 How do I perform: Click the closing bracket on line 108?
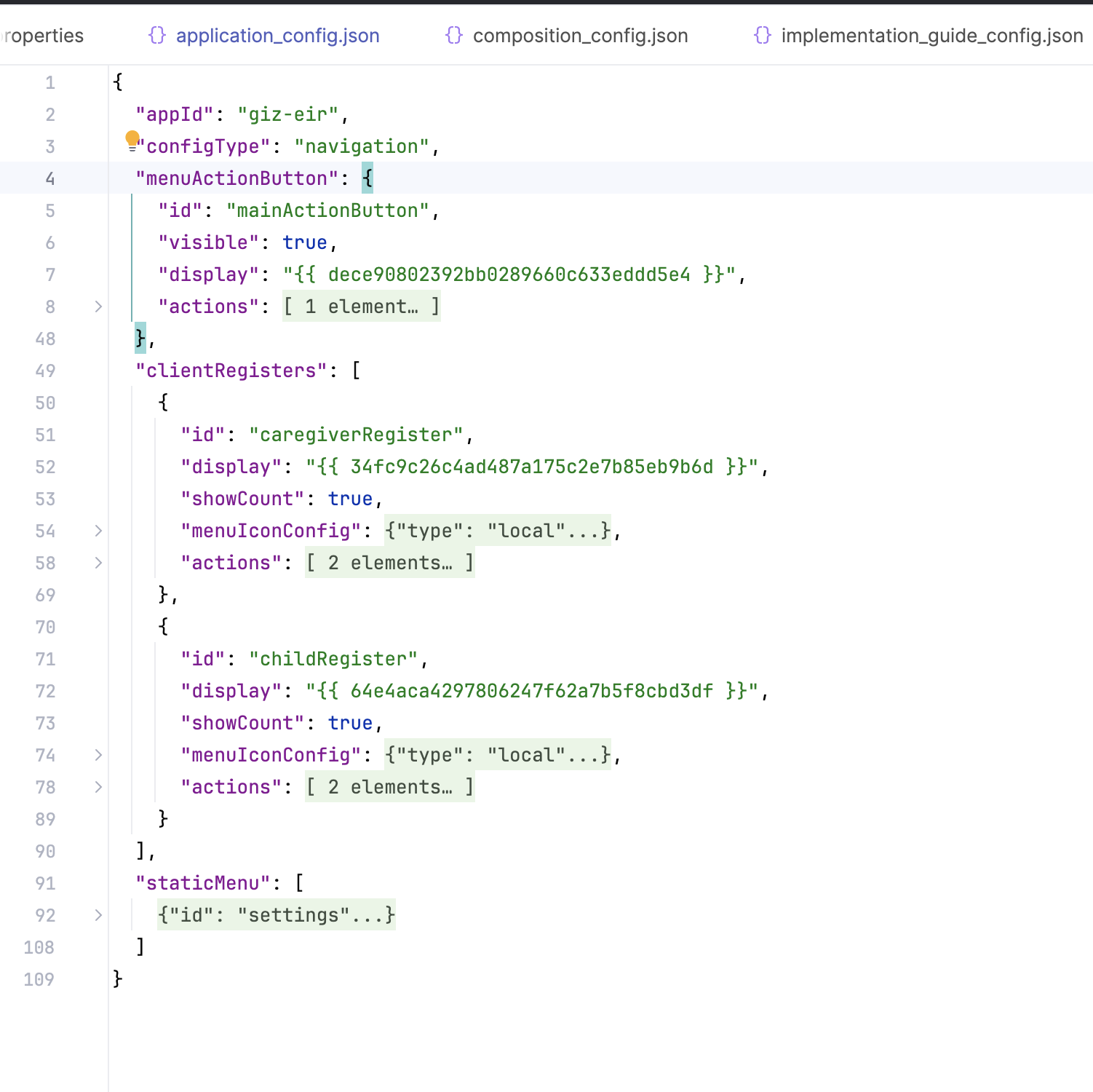[140, 947]
